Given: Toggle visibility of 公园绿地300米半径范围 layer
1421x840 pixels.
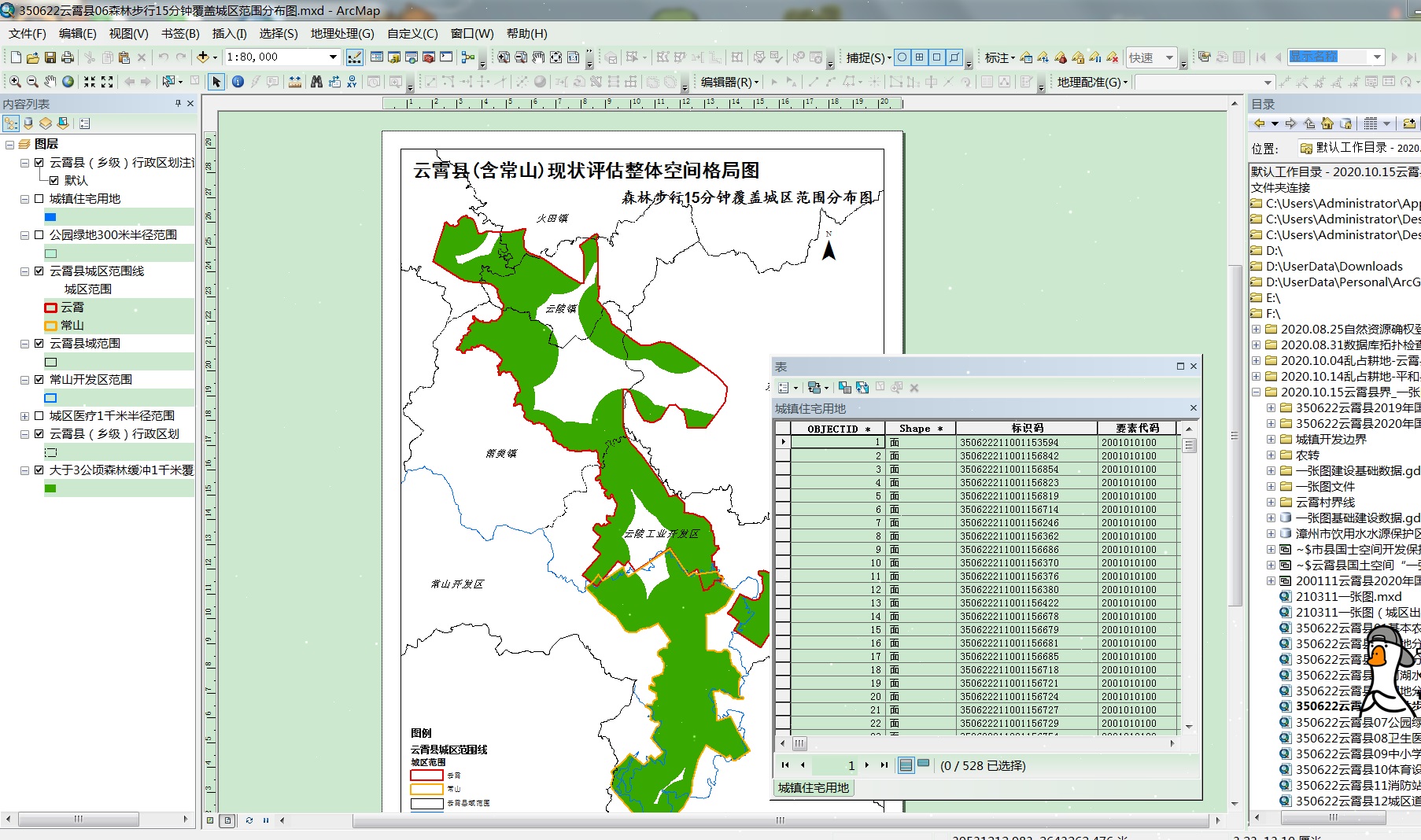Looking at the screenshot, I should pyautogui.click(x=39, y=235).
